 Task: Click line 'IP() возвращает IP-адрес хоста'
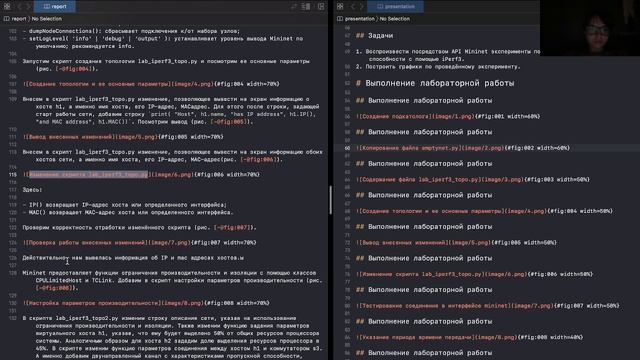124,205
